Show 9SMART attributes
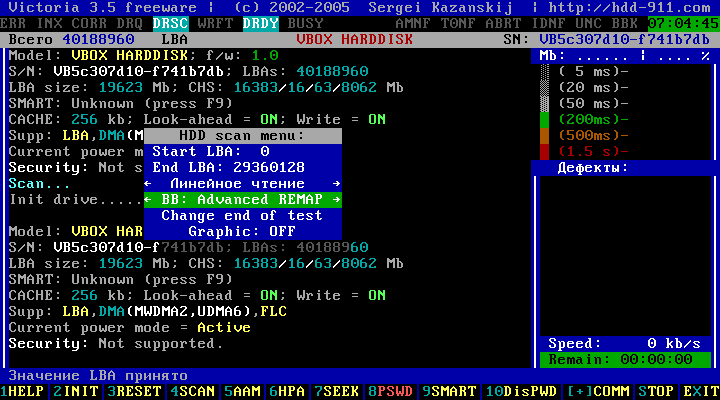This screenshot has width=720, height=400. point(449,391)
